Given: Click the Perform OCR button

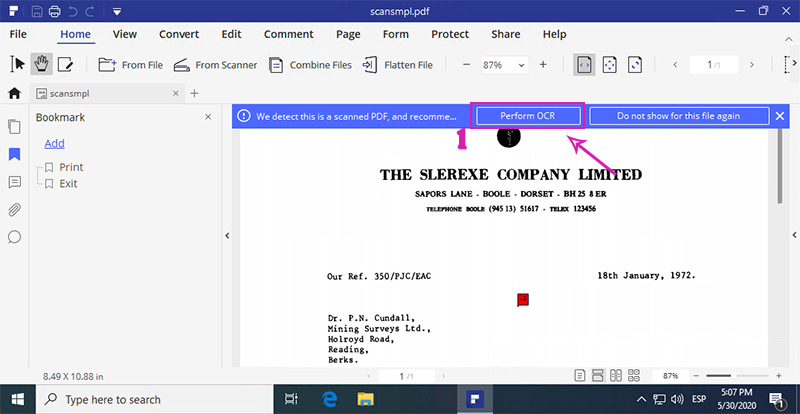Looking at the screenshot, I should (528, 116).
